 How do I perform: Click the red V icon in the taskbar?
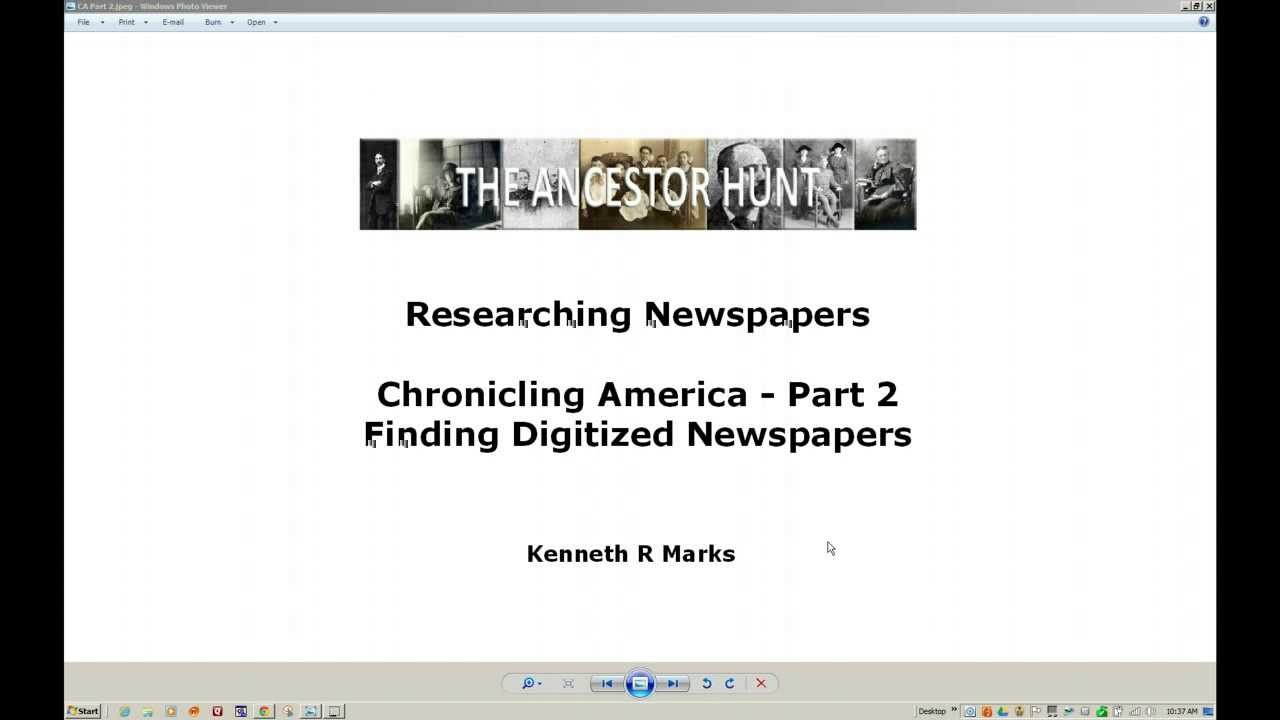217,711
